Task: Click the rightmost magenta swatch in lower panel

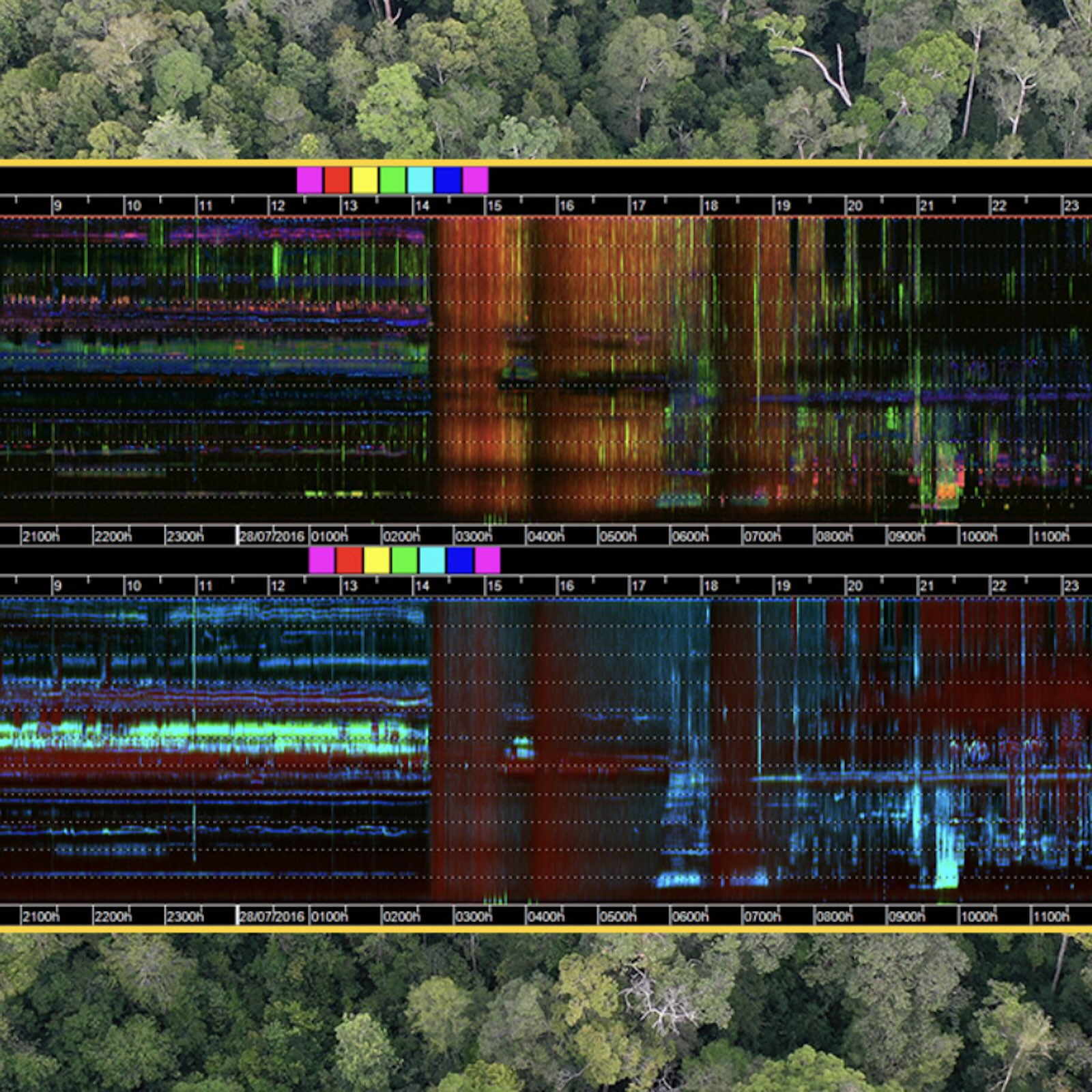Action: [487, 560]
